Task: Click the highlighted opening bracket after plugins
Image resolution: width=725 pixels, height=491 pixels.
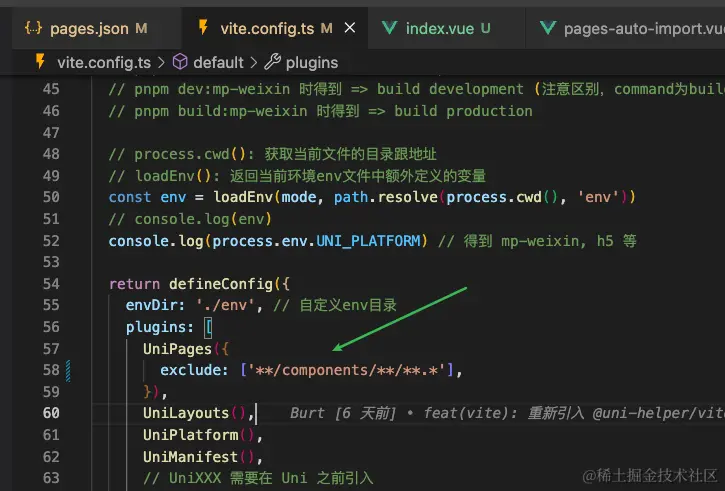Action: [x=208, y=327]
